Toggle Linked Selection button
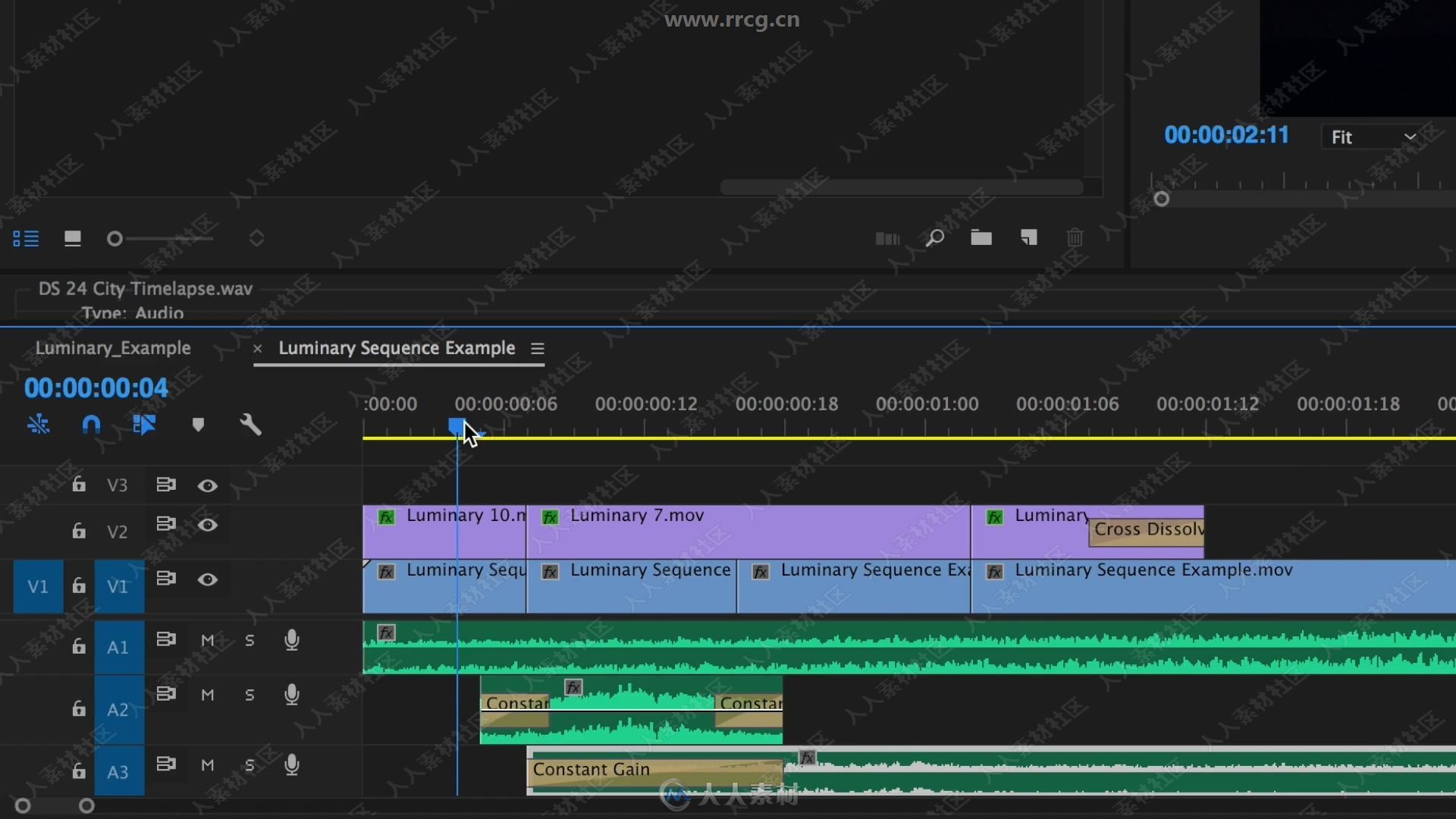Image resolution: width=1456 pixels, height=819 pixels. [x=143, y=424]
